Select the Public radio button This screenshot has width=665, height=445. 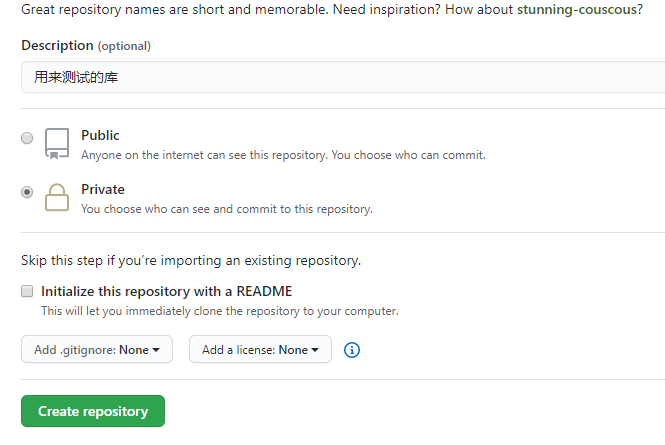pos(27,138)
